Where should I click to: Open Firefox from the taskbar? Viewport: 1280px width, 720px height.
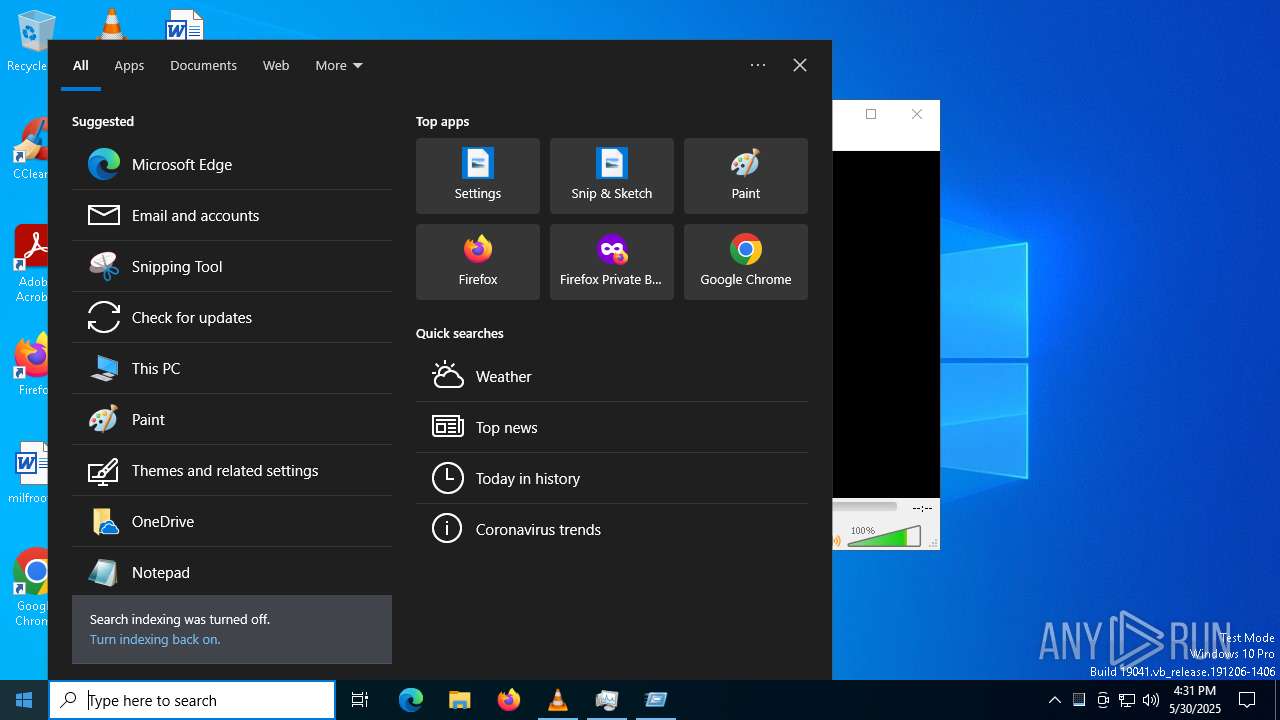coord(509,700)
